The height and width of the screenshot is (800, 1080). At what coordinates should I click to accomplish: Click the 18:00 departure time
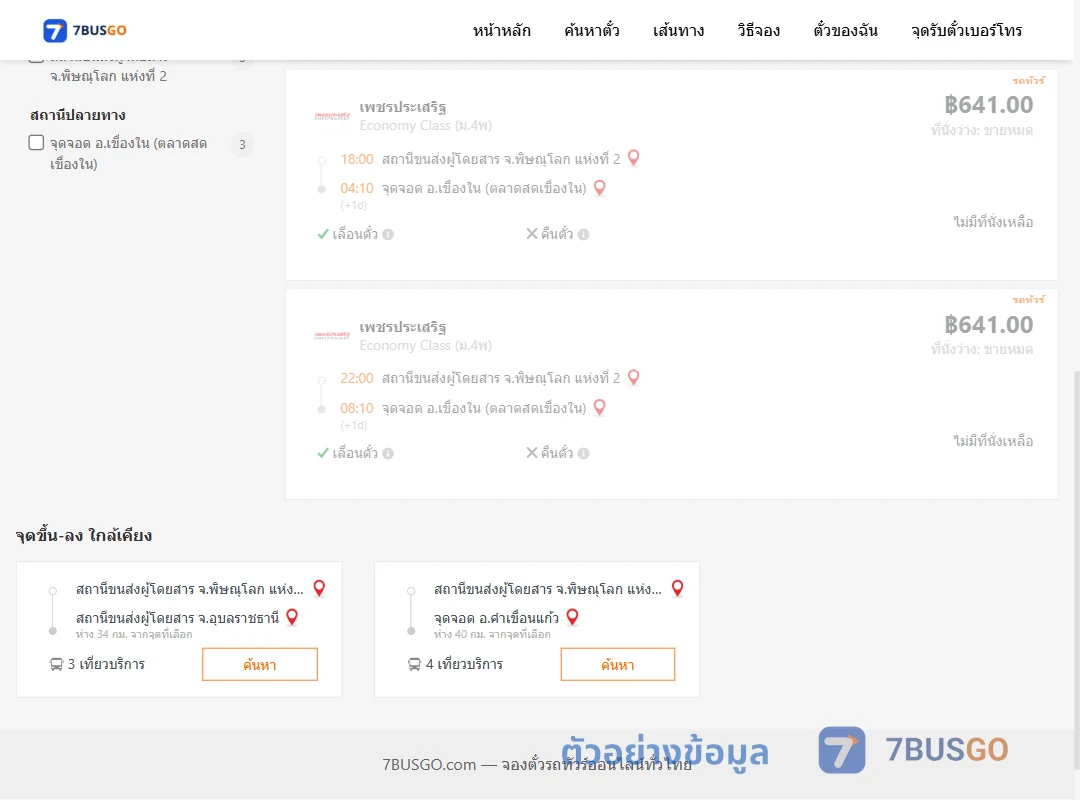(357, 159)
